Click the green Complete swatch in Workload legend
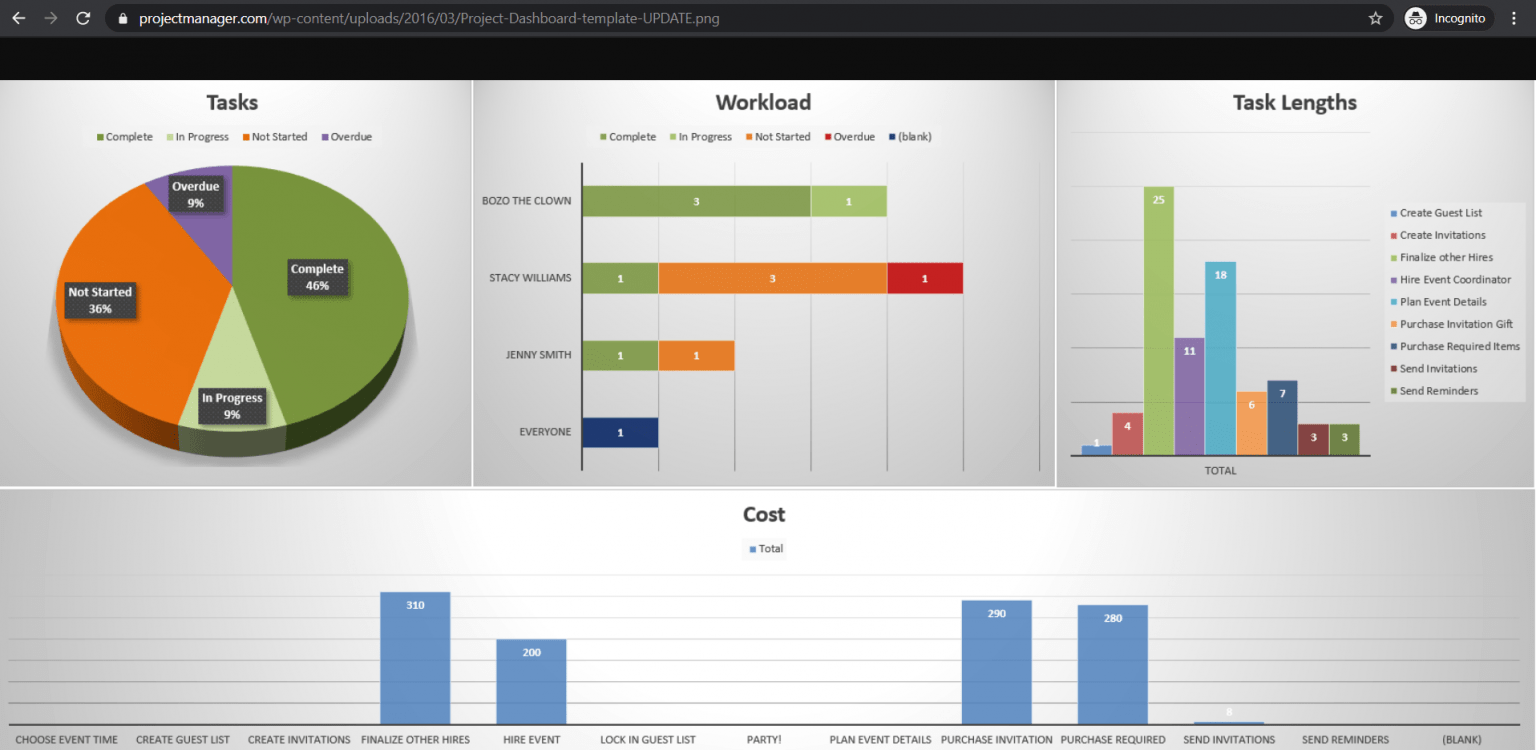Screen dimensions: 1536x750 [602, 136]
